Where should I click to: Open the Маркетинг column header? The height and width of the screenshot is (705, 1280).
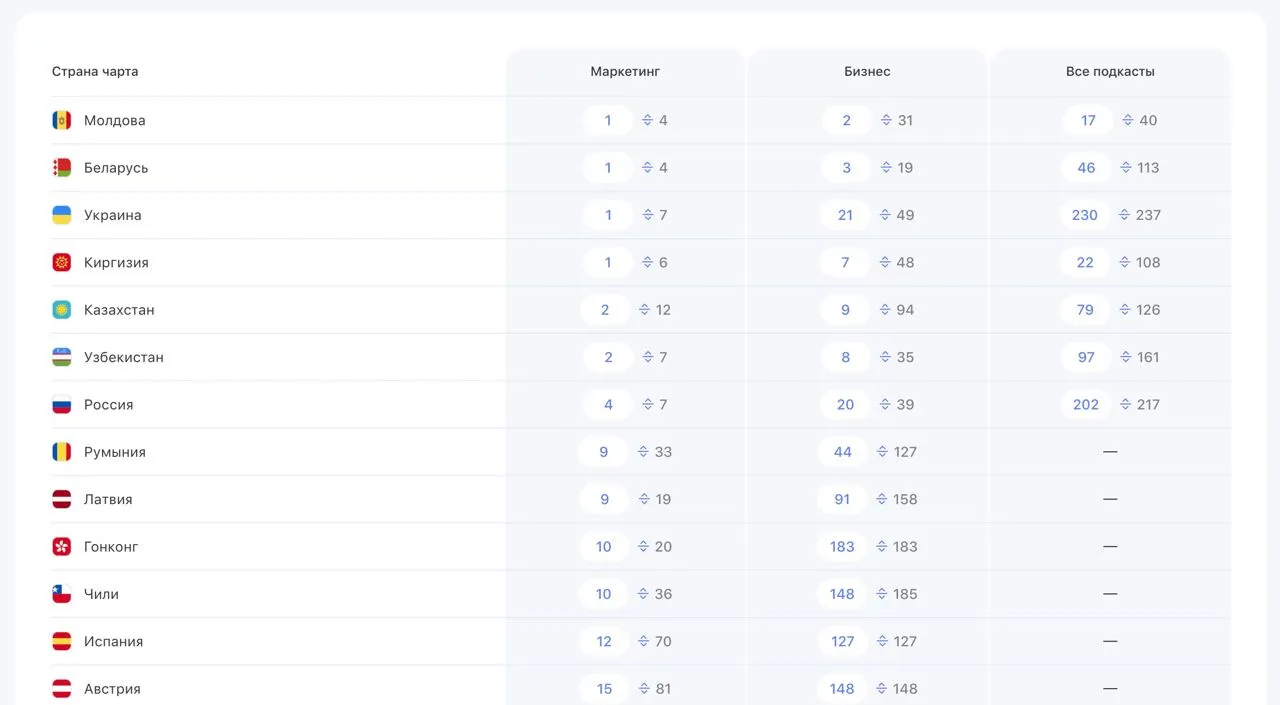pos(625,72)
